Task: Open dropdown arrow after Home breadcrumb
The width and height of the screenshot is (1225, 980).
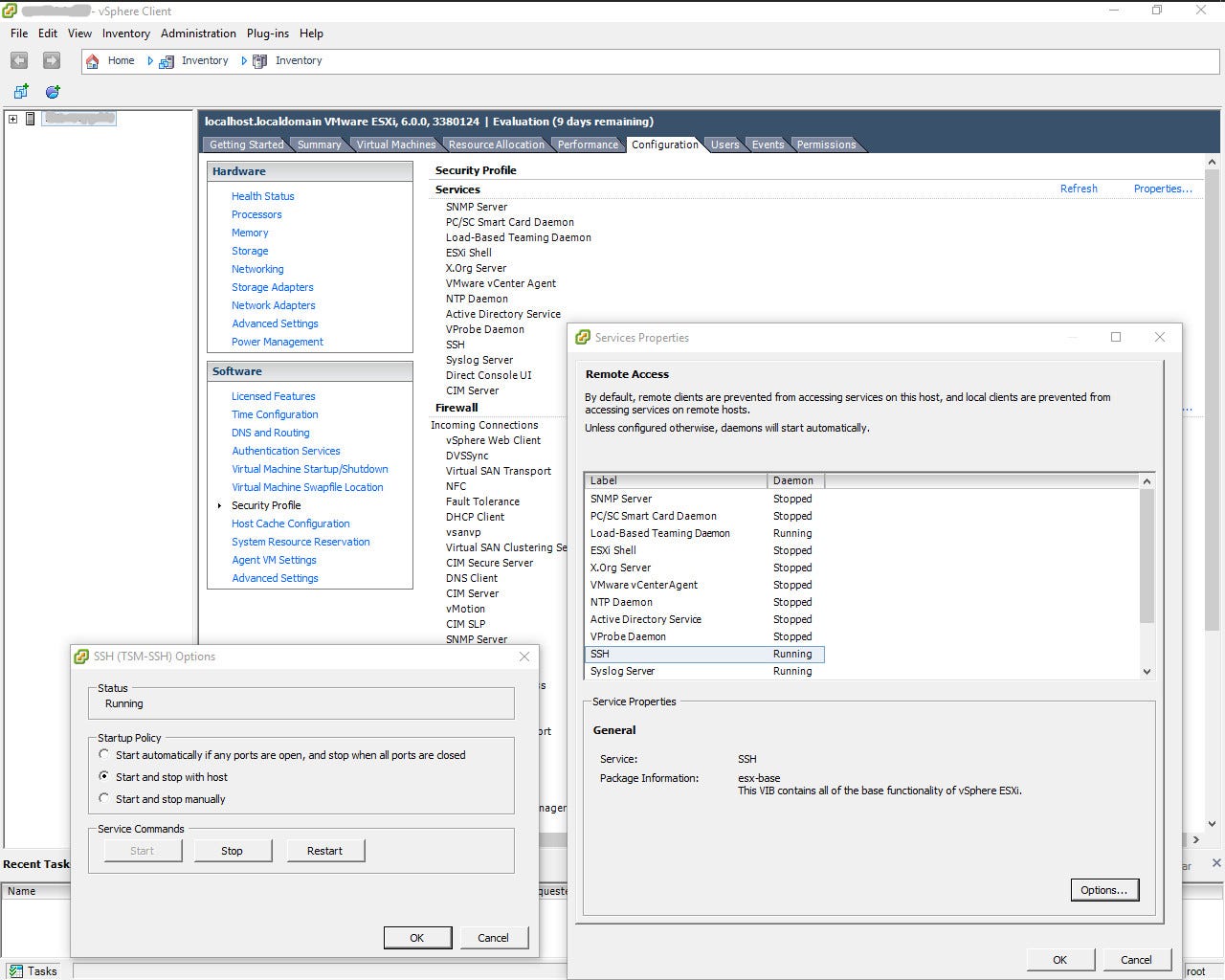Action: tap(150, 60)
